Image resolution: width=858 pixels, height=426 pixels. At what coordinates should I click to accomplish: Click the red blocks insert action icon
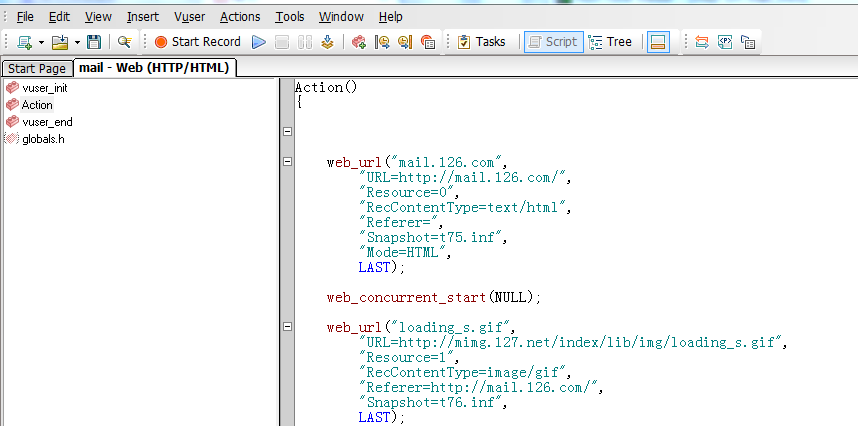click(359, 42)
